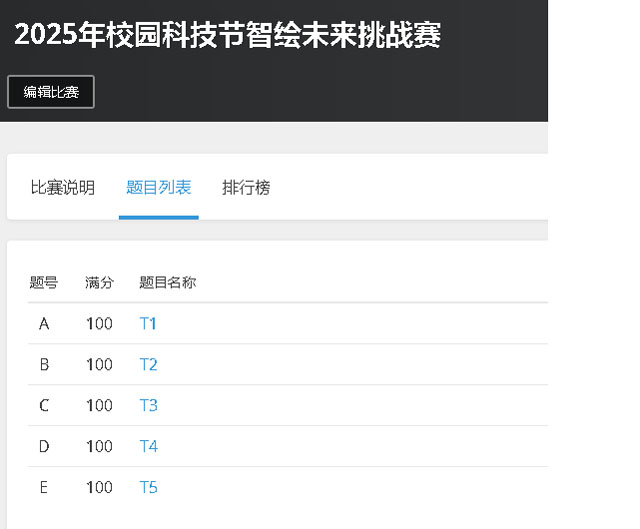The image size is (640, 529).
Task: Open problem link T1
Action: [148, 324]
